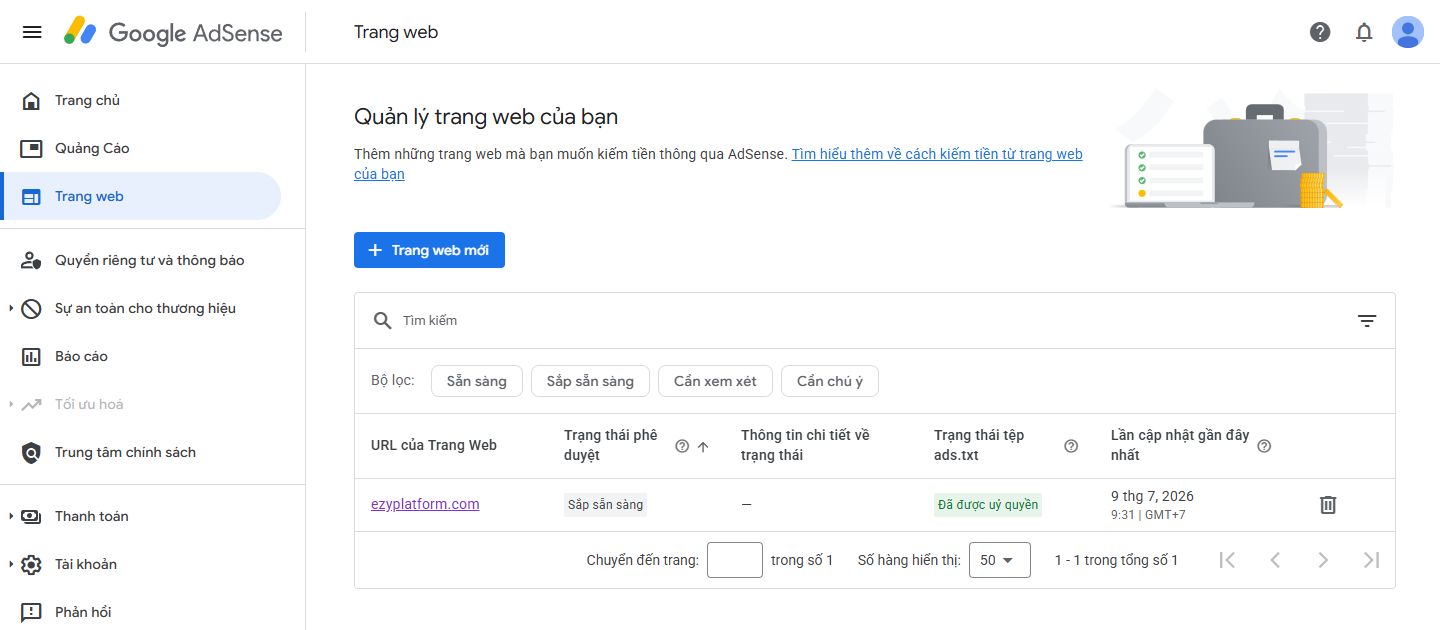Open Trung tâm chính sách menu item
Screen dimensions: 1440x630
[x=141, y=452]
